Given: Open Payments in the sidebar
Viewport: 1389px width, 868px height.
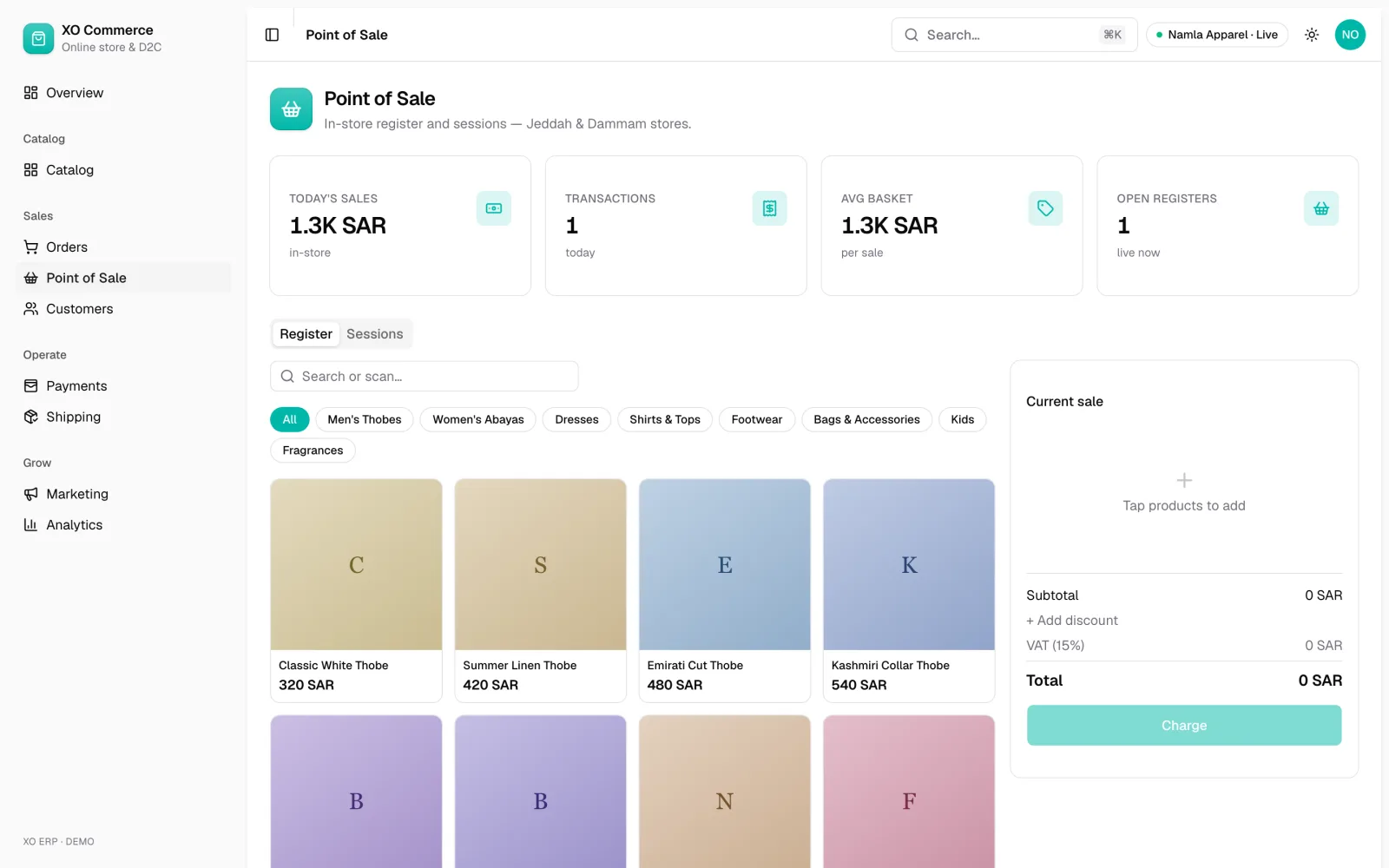Looking at the screenshot, I should click(124, 386).
